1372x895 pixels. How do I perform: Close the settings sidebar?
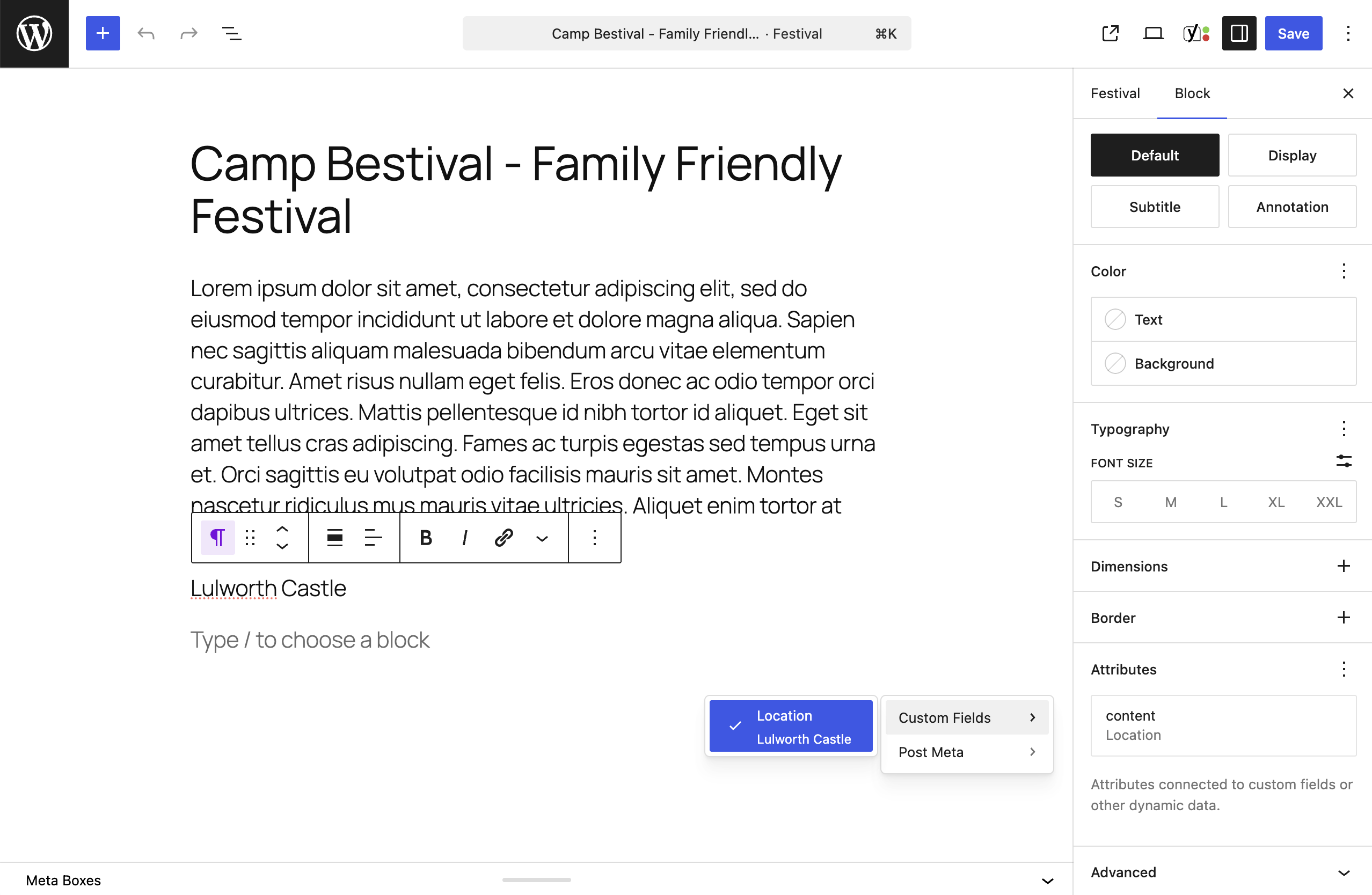tap(1348, 93)
